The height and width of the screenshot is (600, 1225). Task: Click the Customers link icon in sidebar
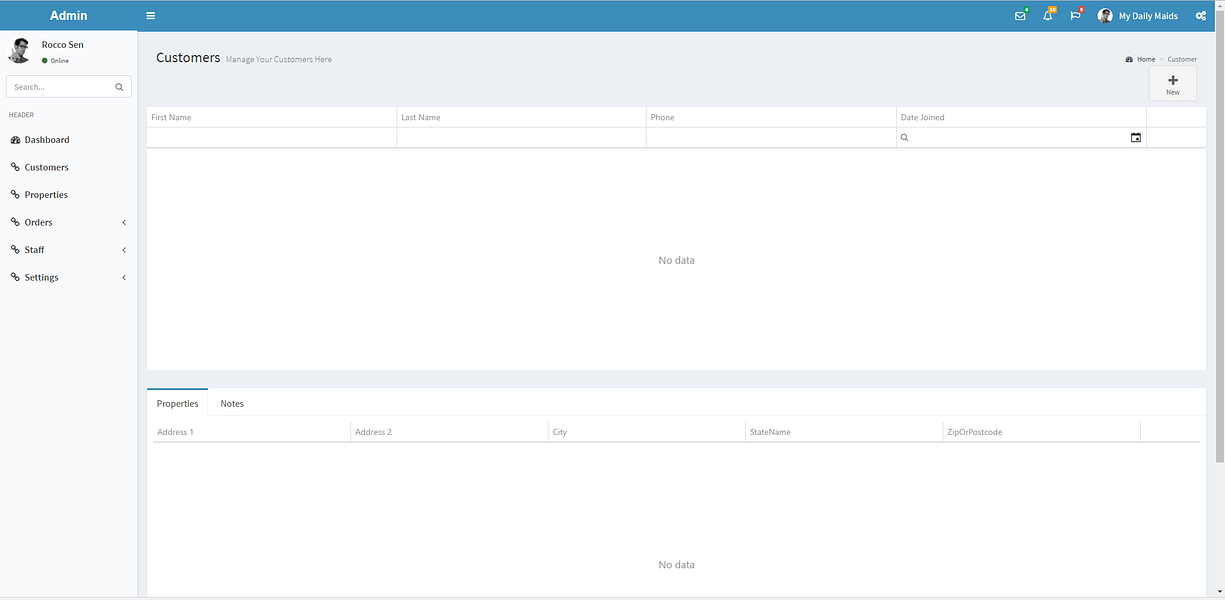coord(15,167)
